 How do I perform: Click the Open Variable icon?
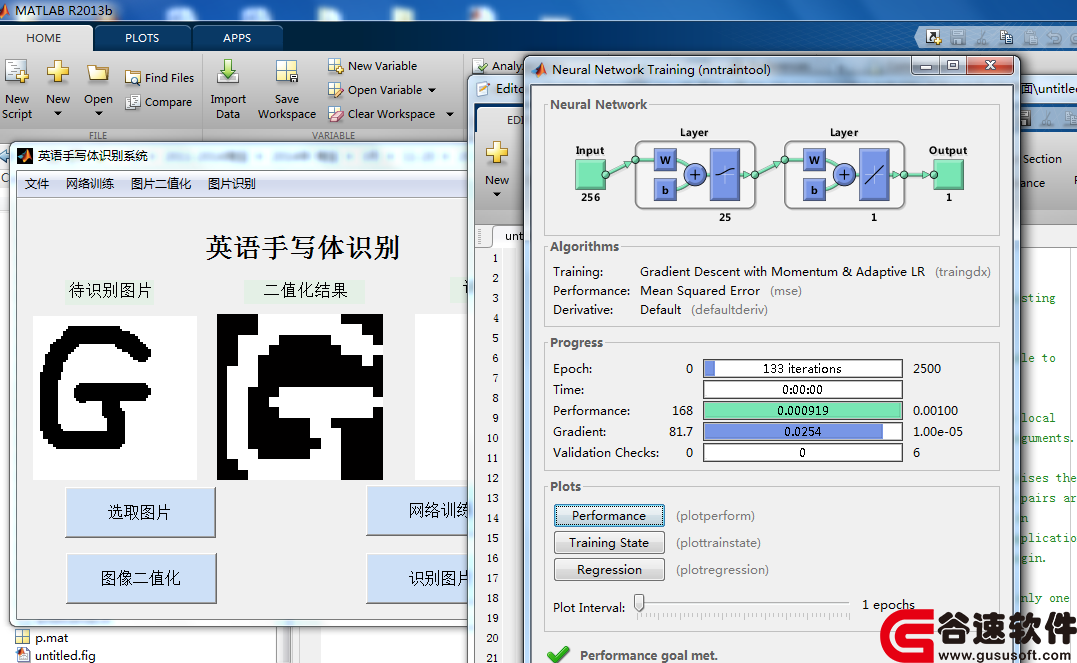click(335, 90)
